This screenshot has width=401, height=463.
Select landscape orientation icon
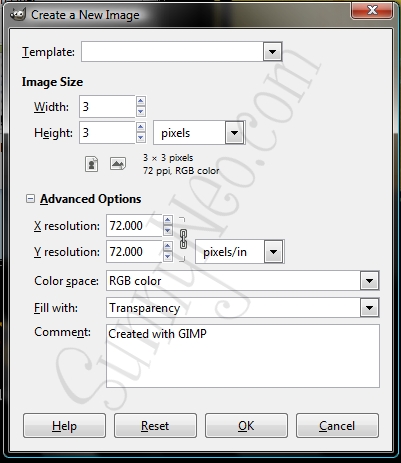click(x=118, y=164)
